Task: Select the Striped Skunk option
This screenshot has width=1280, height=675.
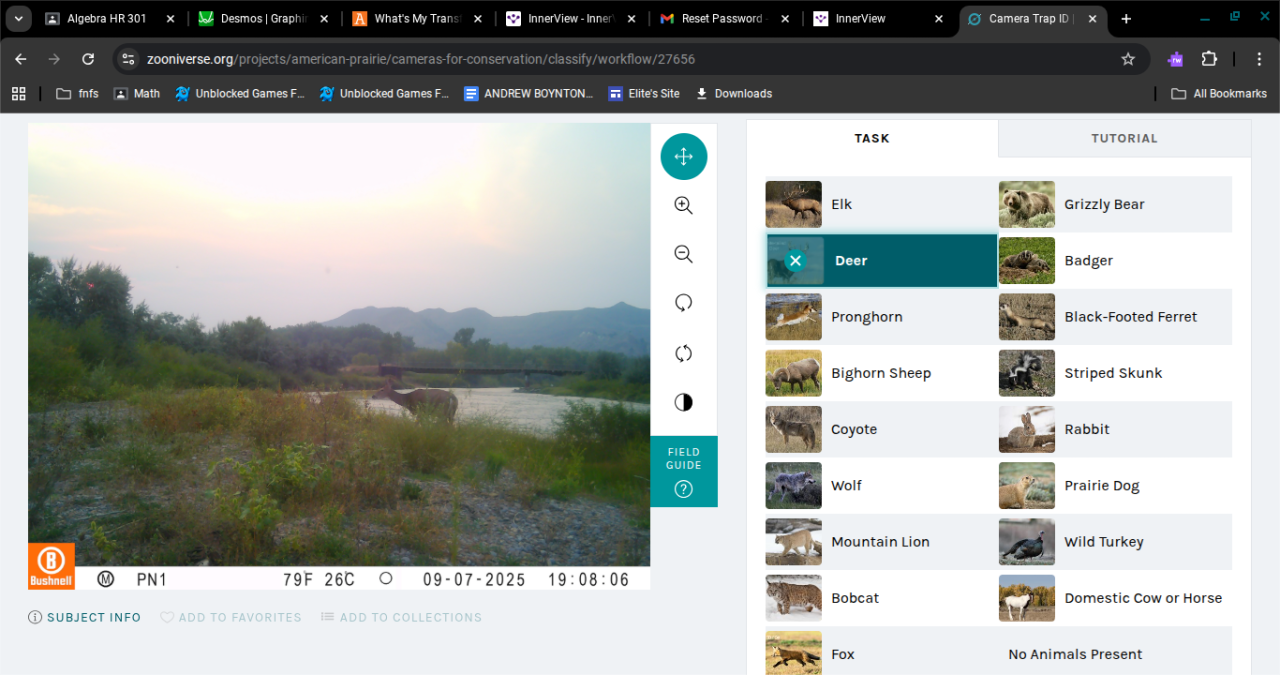Action: (1115, 373)
